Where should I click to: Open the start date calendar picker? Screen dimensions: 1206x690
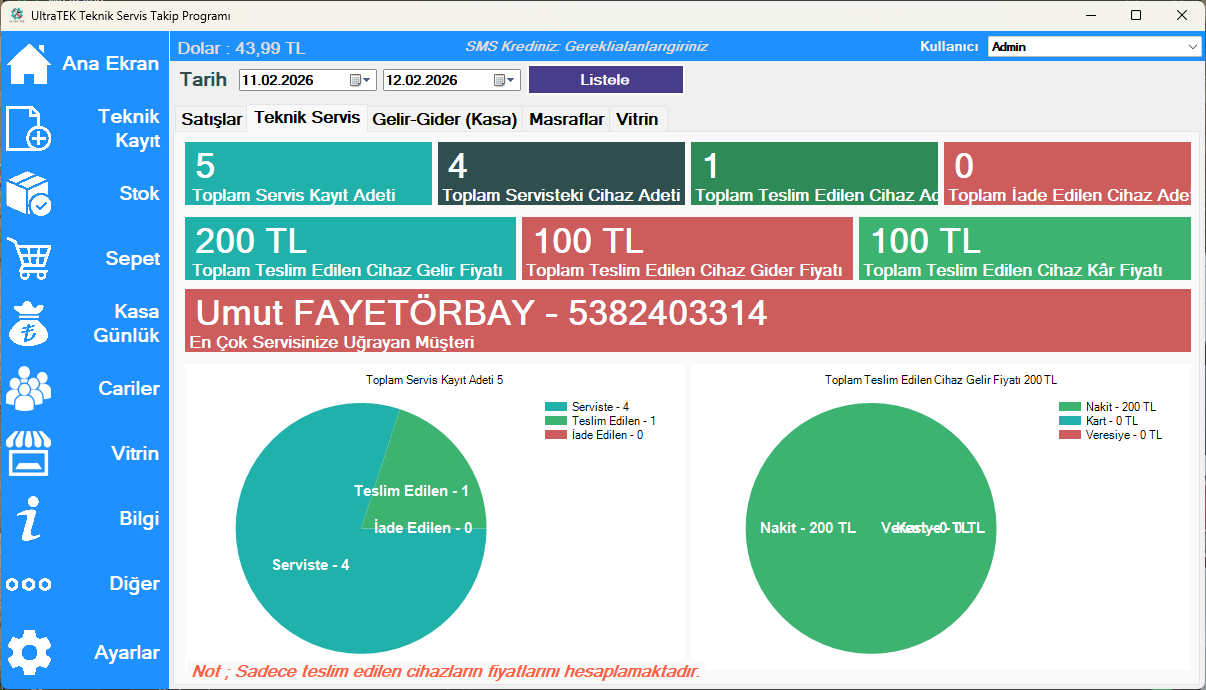(361, 80)
